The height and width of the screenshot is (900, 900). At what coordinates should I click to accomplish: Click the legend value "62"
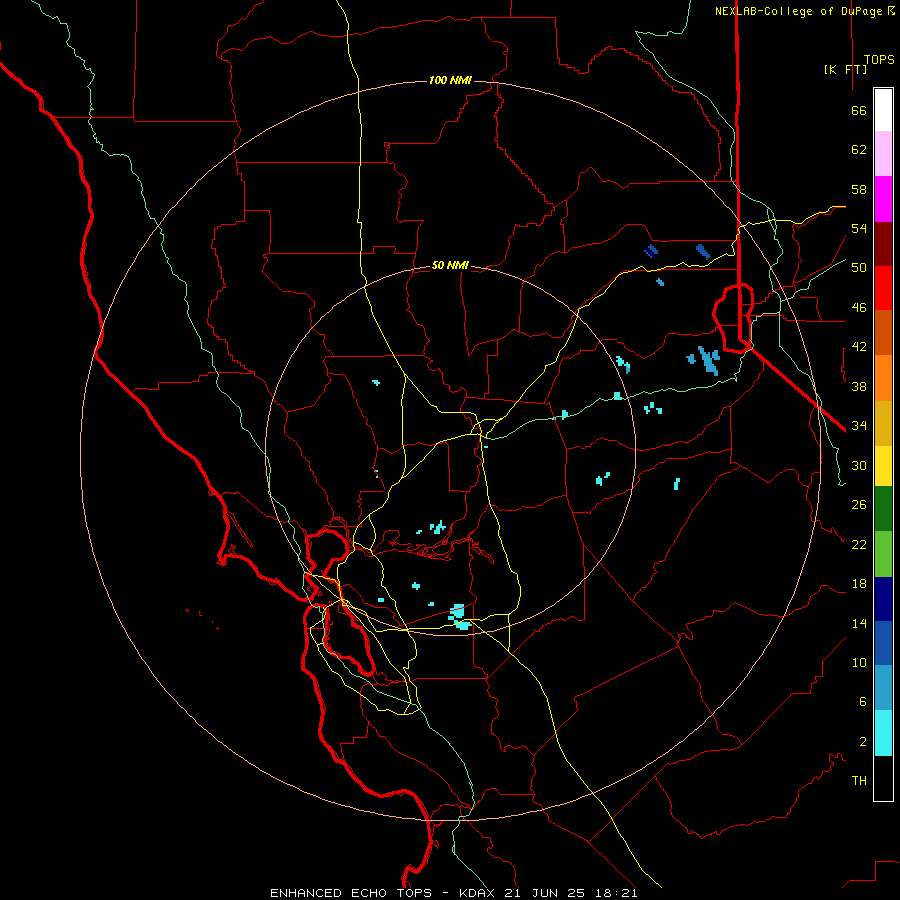tap(859, 150)
